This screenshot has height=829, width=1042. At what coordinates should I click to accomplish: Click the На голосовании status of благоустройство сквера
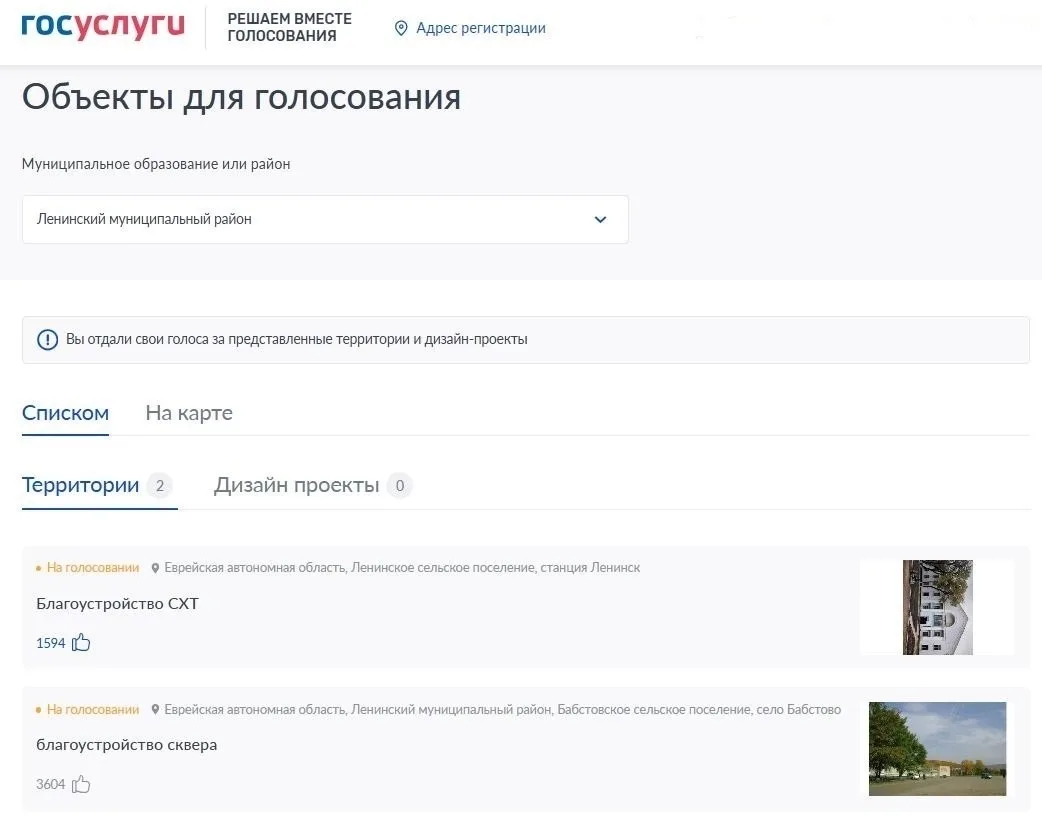(92, 709)
